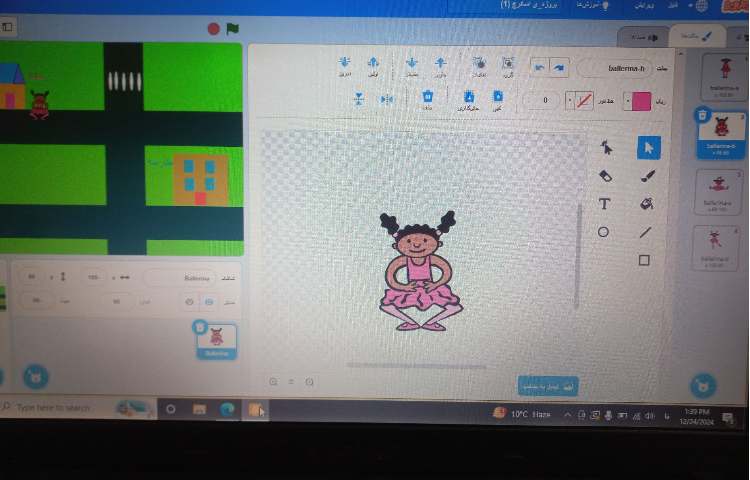This screenshot has width=750, height=480.
Task: Toggle sprite visibility to shown (eye icon)
Action: (209, 300)
